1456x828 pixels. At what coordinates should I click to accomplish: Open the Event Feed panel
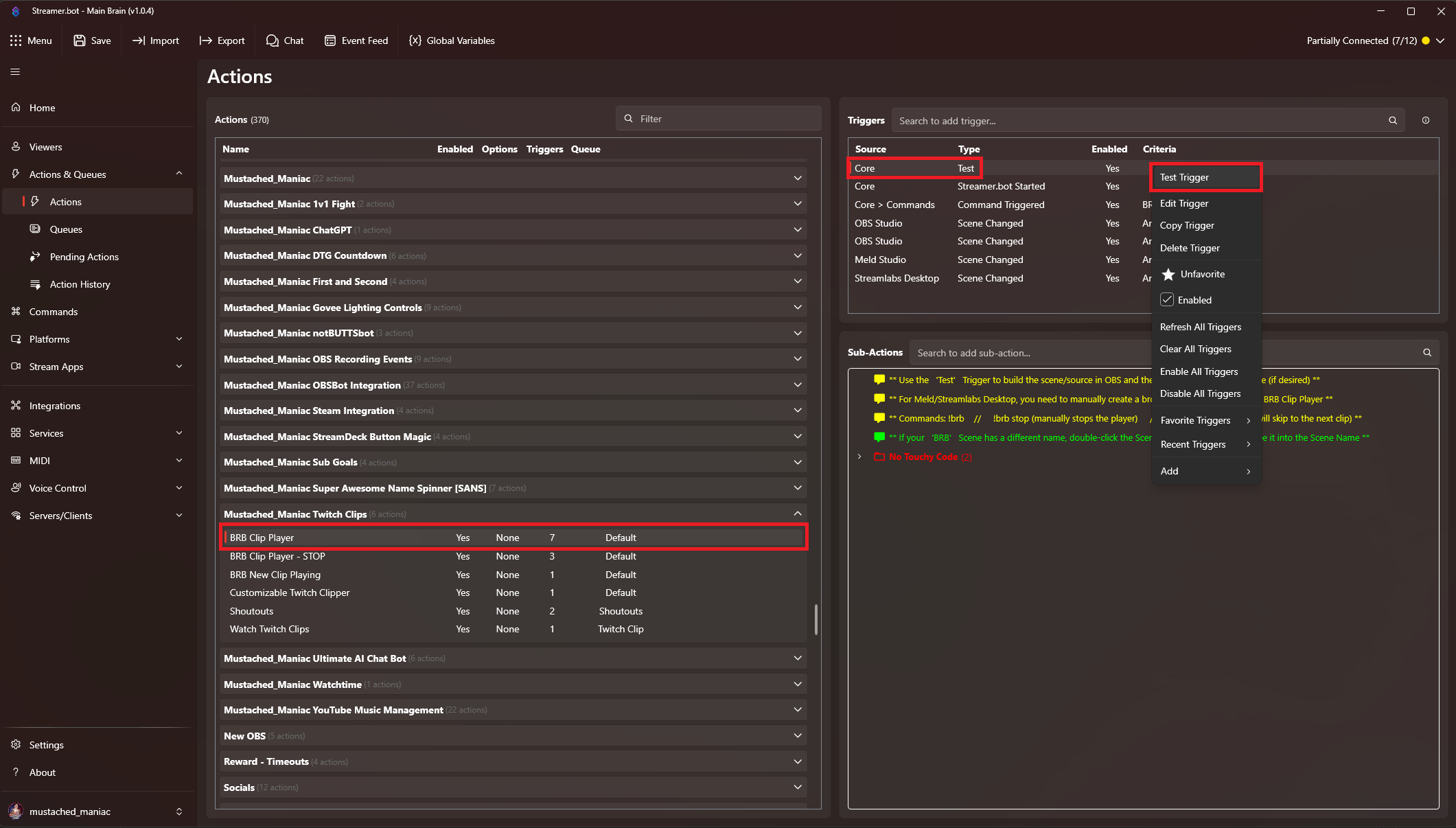356,41
